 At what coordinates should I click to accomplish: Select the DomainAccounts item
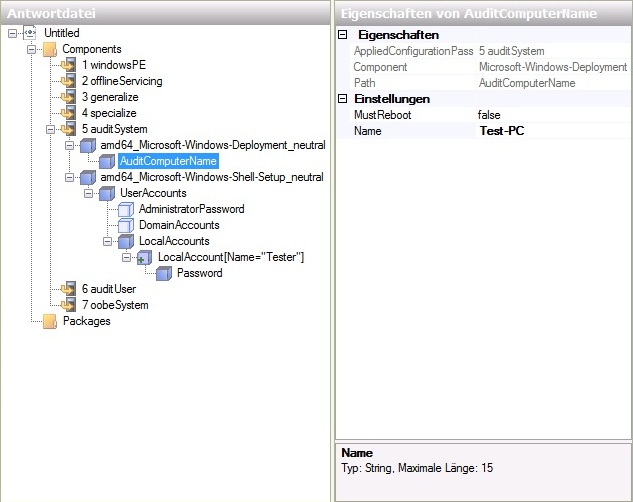tap(179, 225)
